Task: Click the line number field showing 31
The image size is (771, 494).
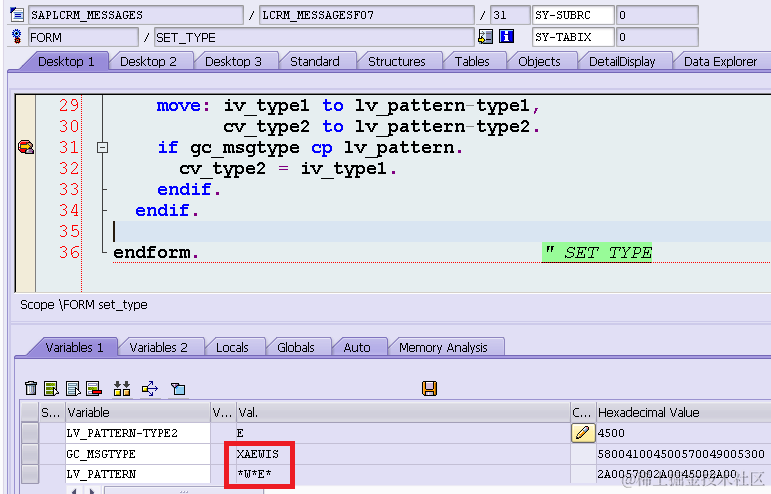Action: pyautogui.click(x=510, y=15)
